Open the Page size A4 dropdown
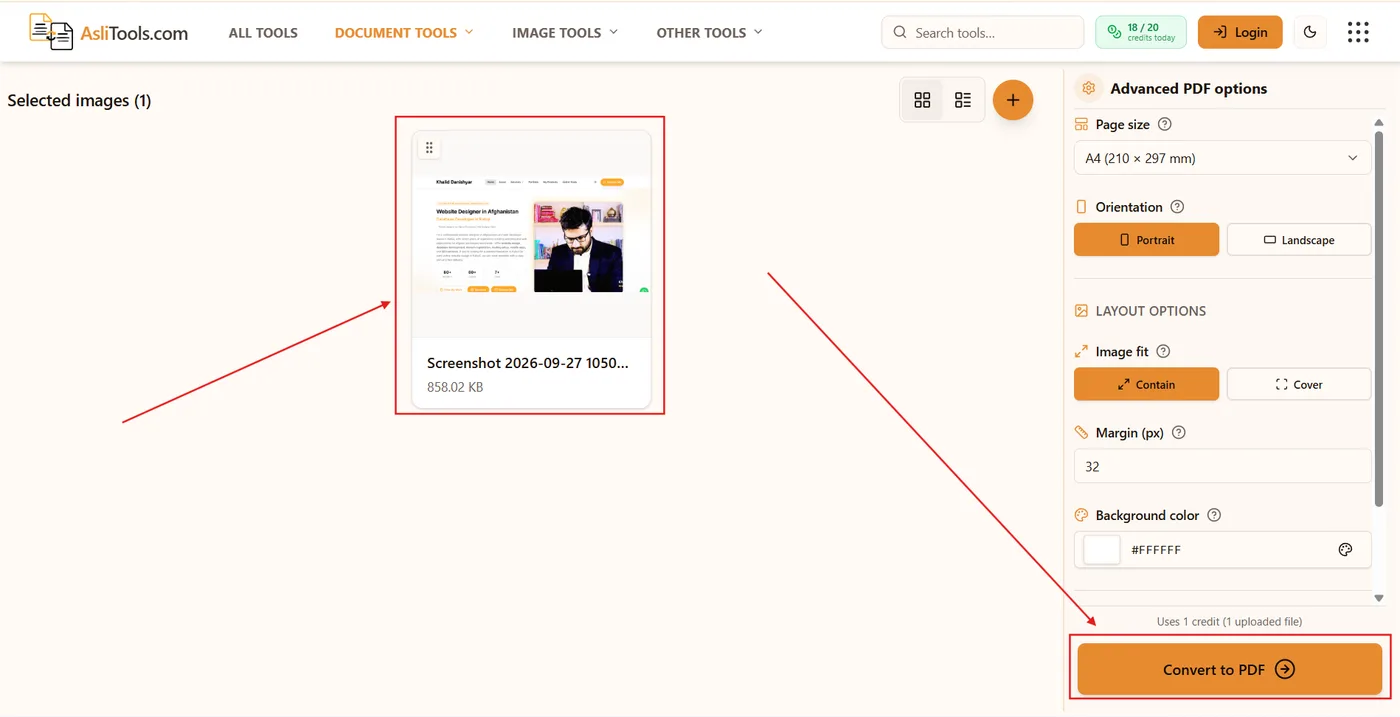1400x717 pixels. 1222,158
